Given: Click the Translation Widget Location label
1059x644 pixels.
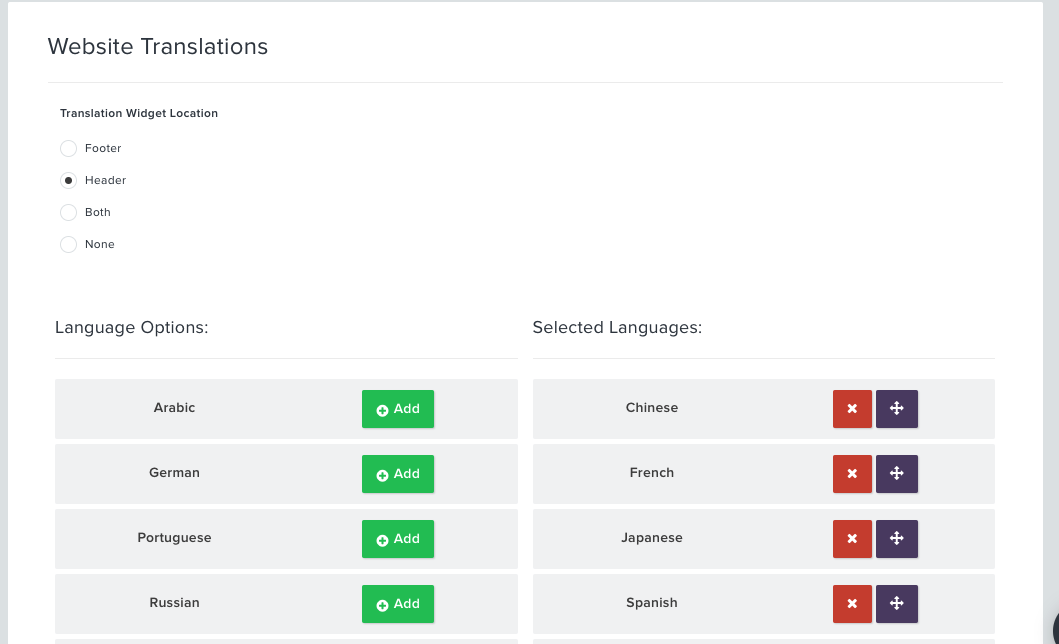Looking at the screenshot, I should pos(138,113).
